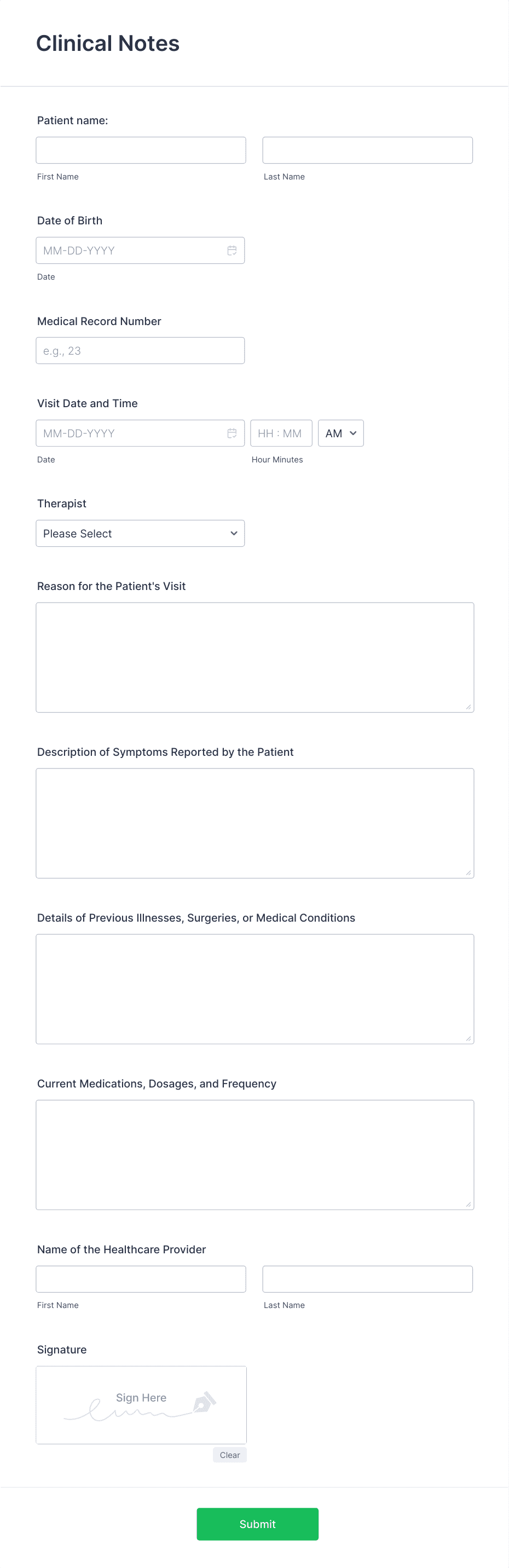Expand the Therapist dropdown chevron

[234, 533]
